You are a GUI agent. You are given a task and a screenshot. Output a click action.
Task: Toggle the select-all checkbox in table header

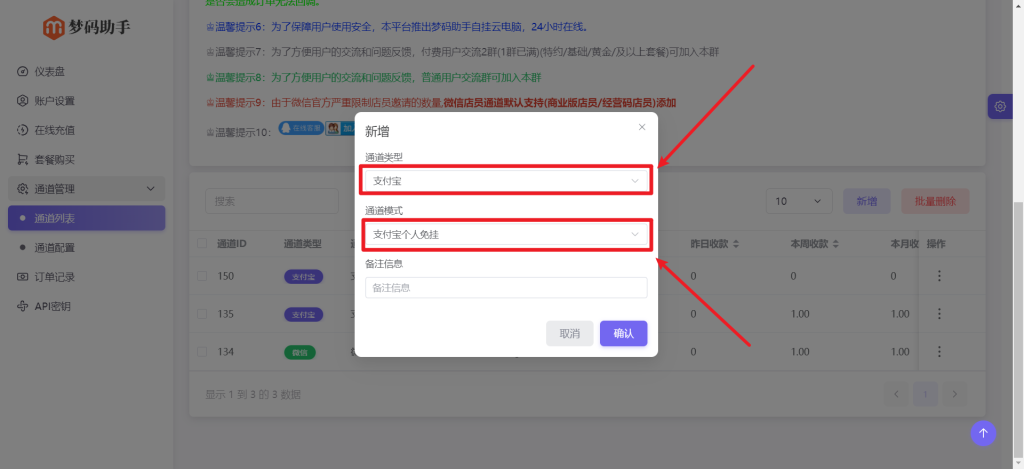tap(203, 243)
